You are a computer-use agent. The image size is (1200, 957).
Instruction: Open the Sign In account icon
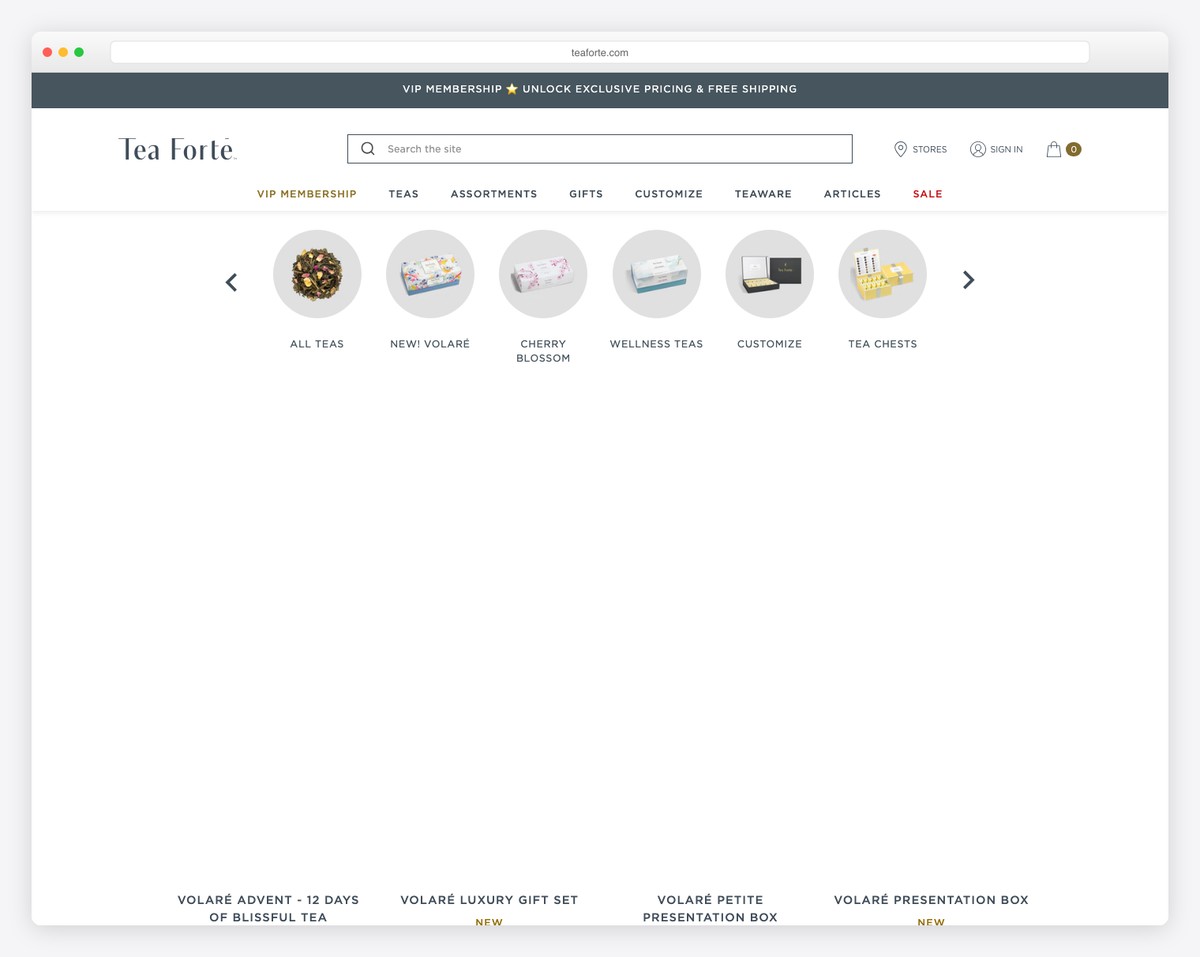point(977,149)
